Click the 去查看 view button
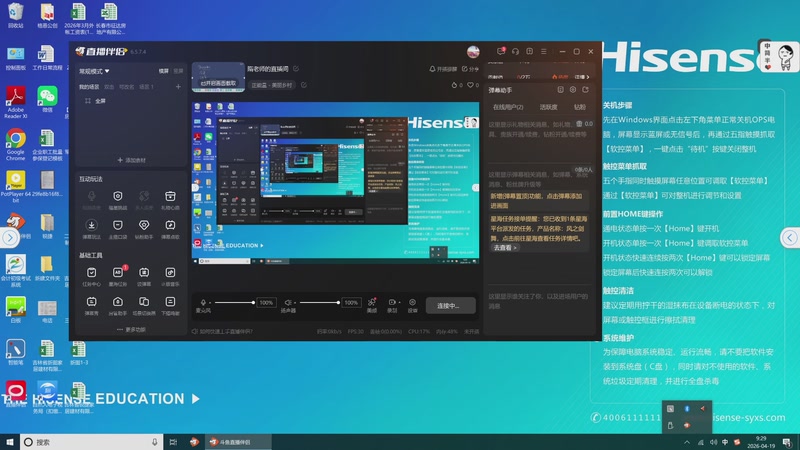This screenshot has width=800, height=450. pos(505,247)
